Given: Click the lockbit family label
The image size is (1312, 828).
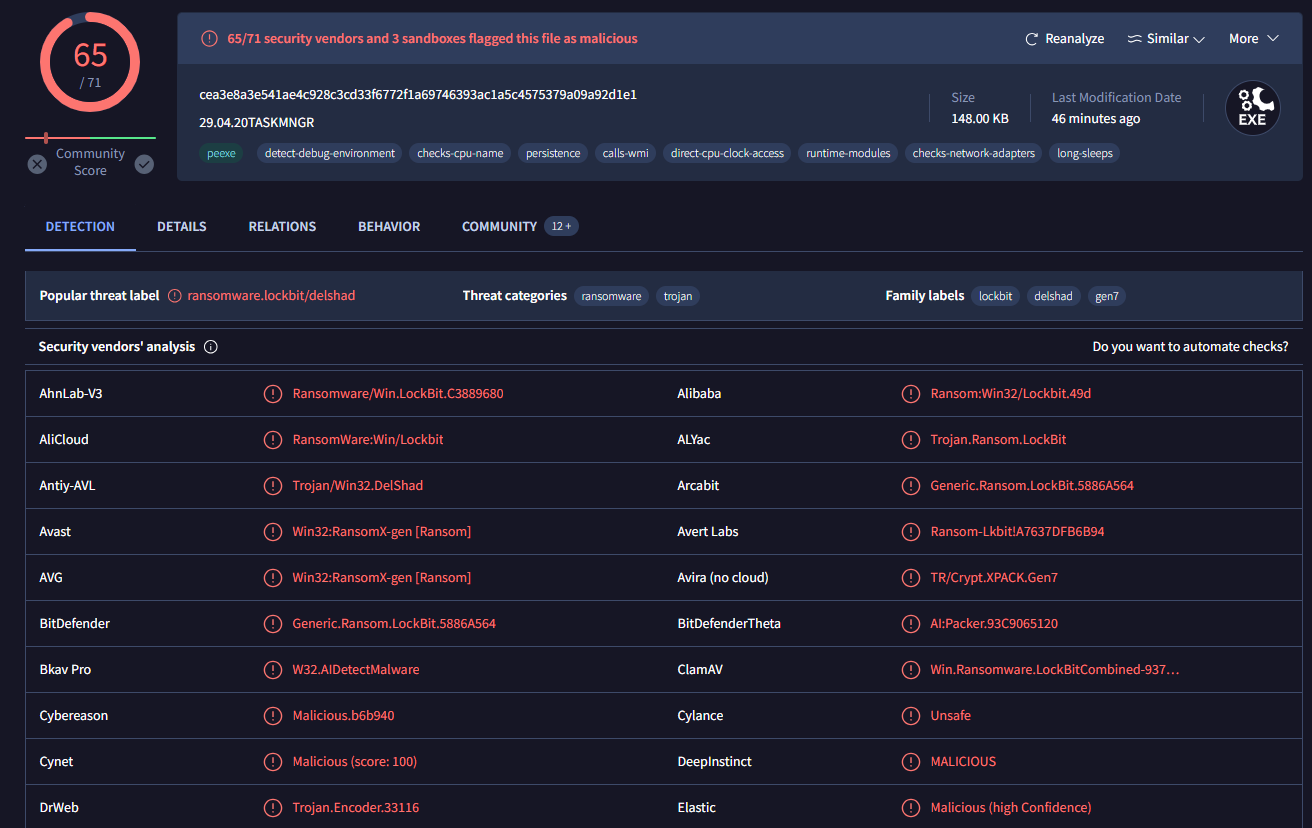Looking at the screenshot, I should (x=995, y=296).
